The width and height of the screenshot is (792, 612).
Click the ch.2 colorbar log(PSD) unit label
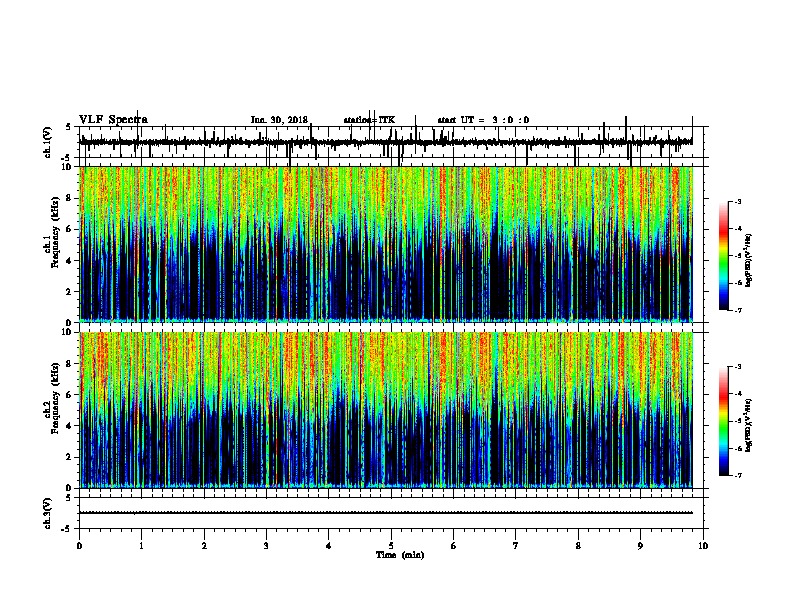point(749,426)
